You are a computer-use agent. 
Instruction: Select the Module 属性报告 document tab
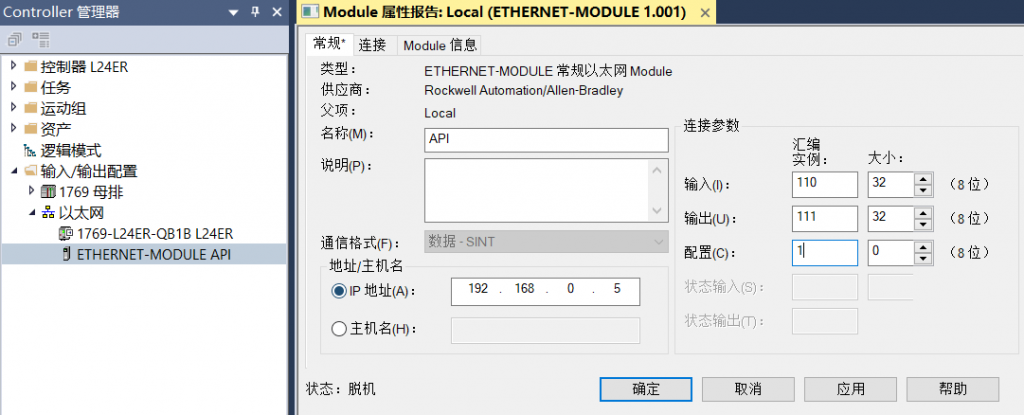click(x=506, y=12)
